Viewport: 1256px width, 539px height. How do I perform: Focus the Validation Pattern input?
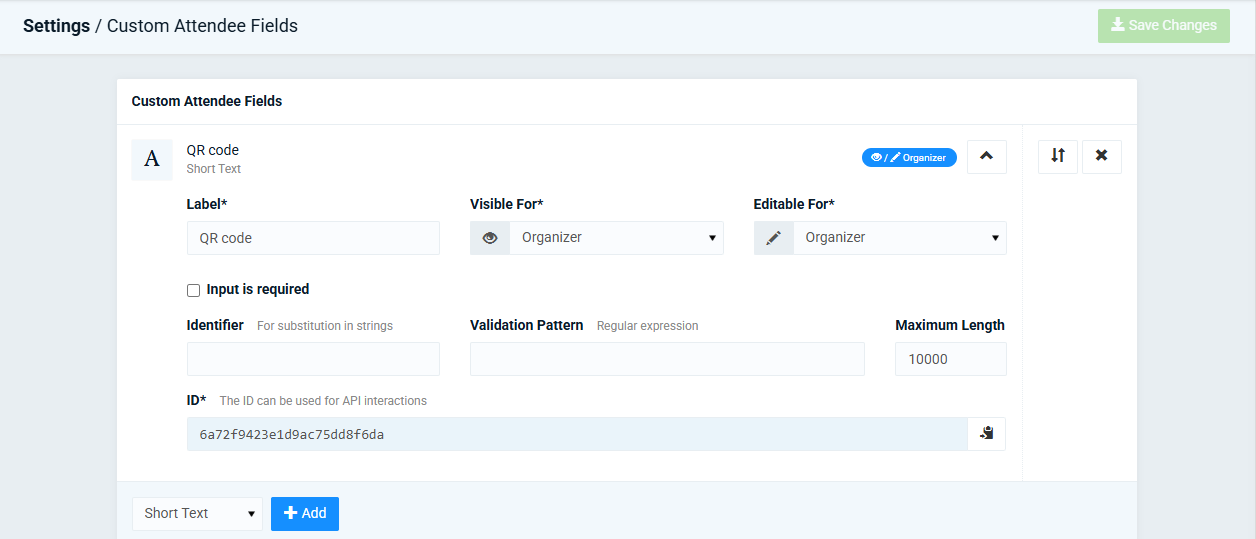pos(667,359)
